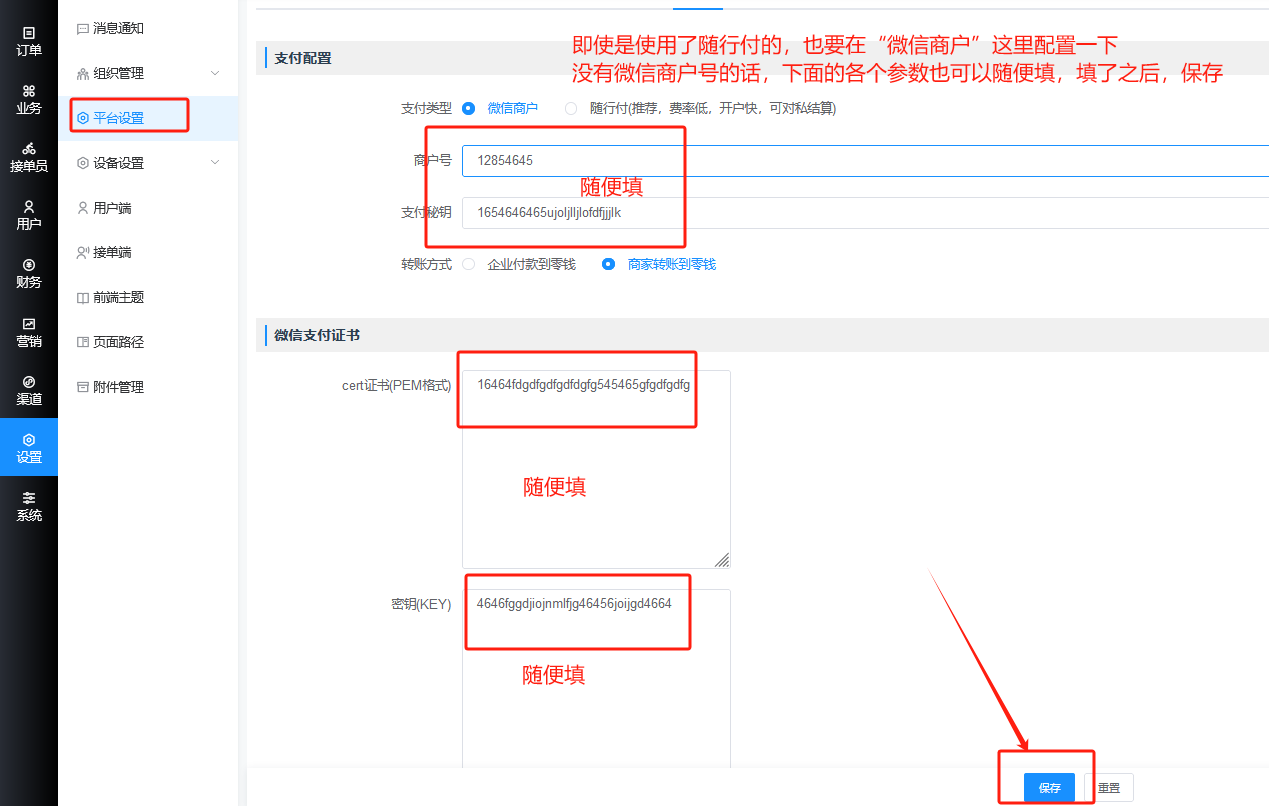The width and height of the screenshot is (1269, 806).
Task: Expand the 设备设置 submenu chevron
Action: (215, 163)
